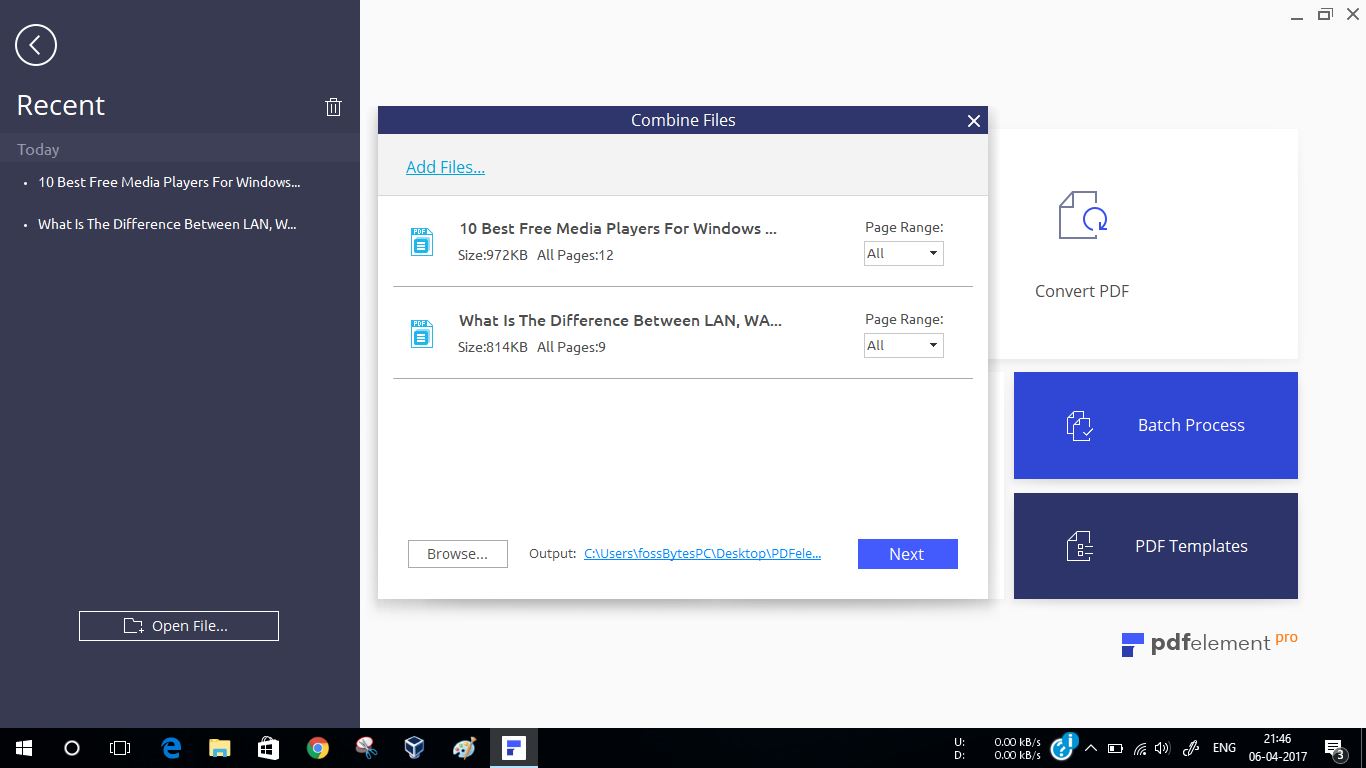
Task: Close the Combine Files dialog
Action: (x=973, y=121)
